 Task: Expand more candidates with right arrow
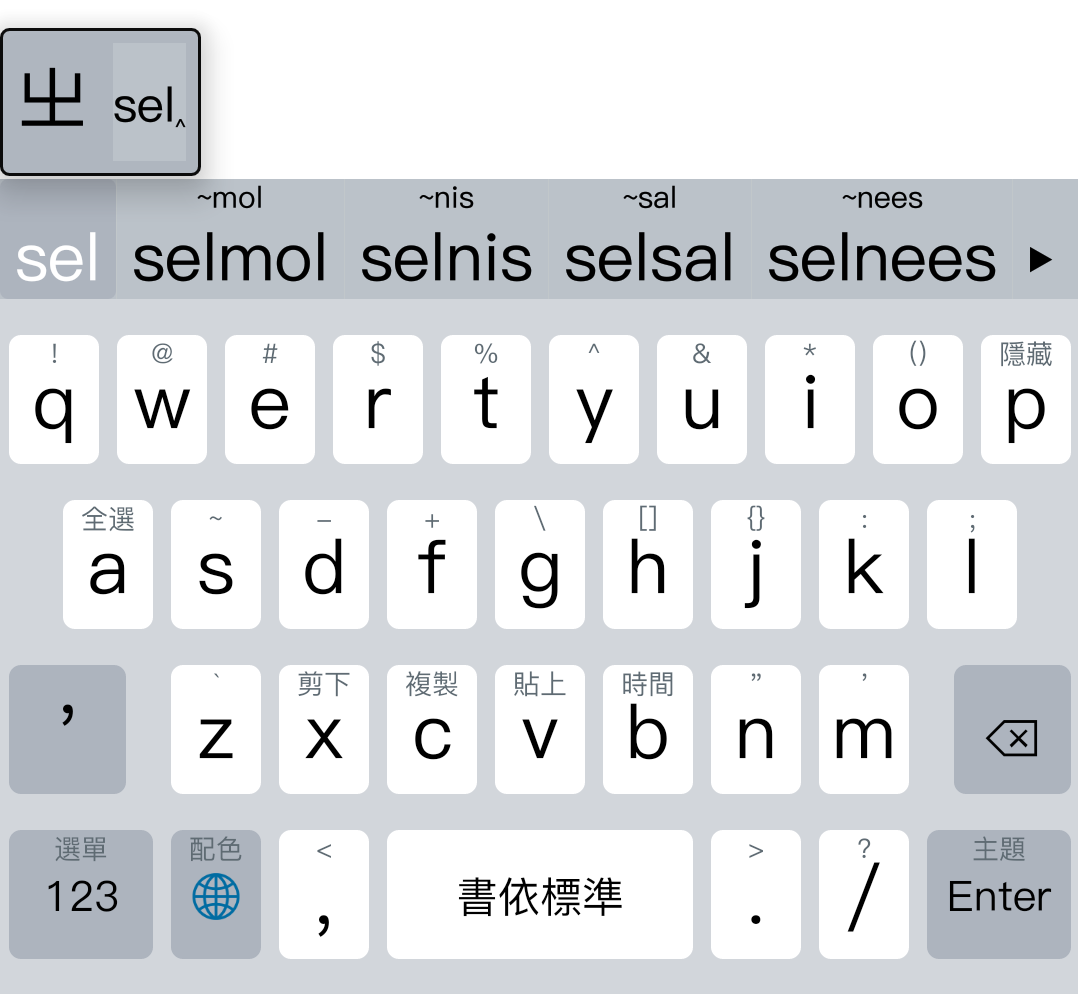pyautogui.click(x=1041, y=260)
